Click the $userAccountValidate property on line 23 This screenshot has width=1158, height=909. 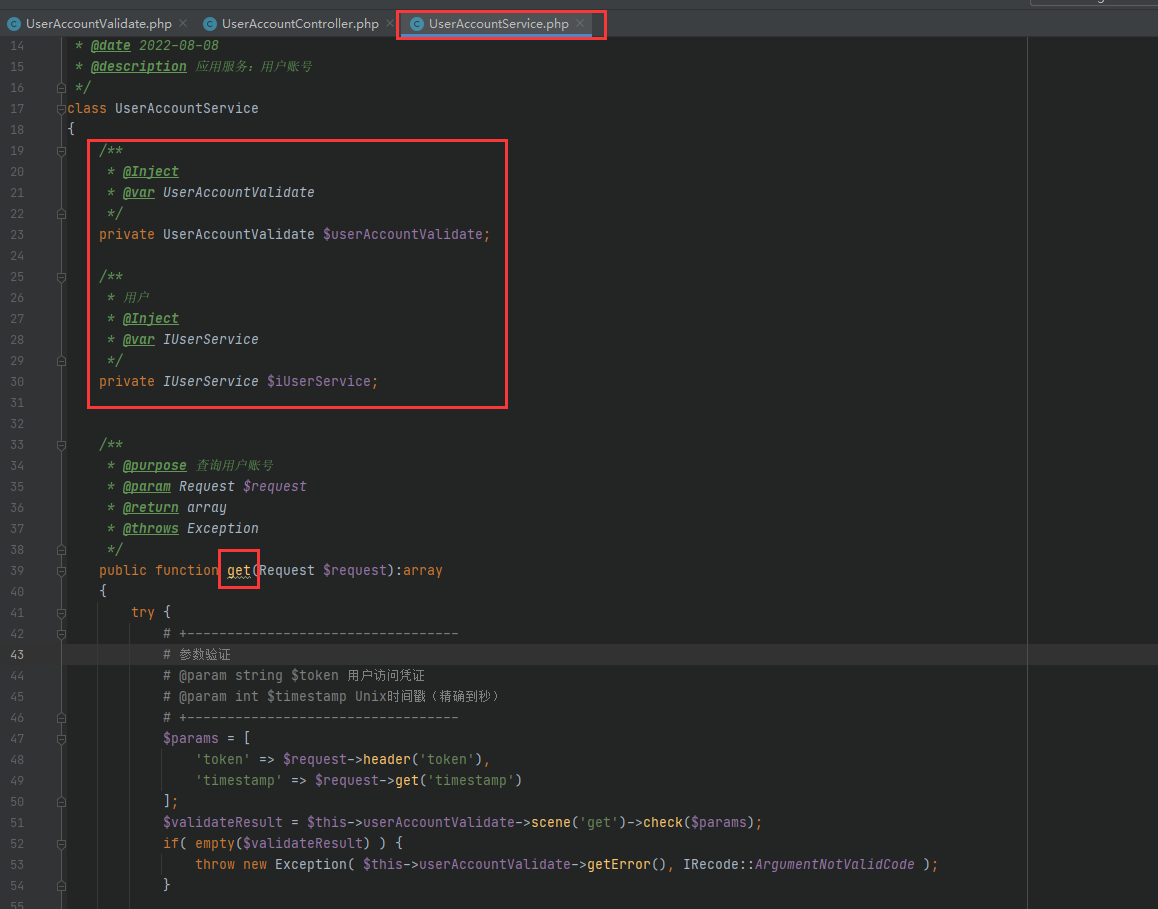pos(402,234)
